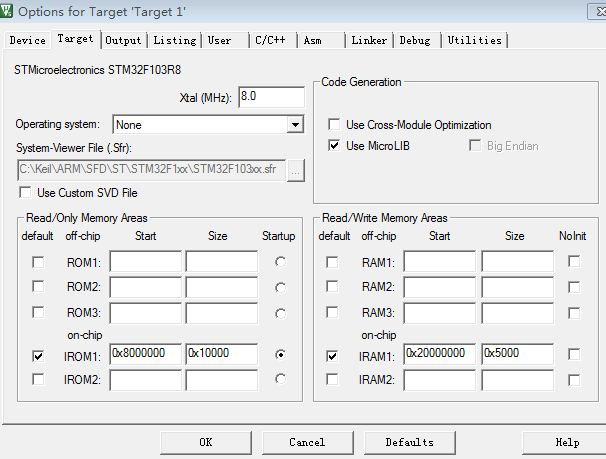Click the Keil uVision title bar icon

6,10
